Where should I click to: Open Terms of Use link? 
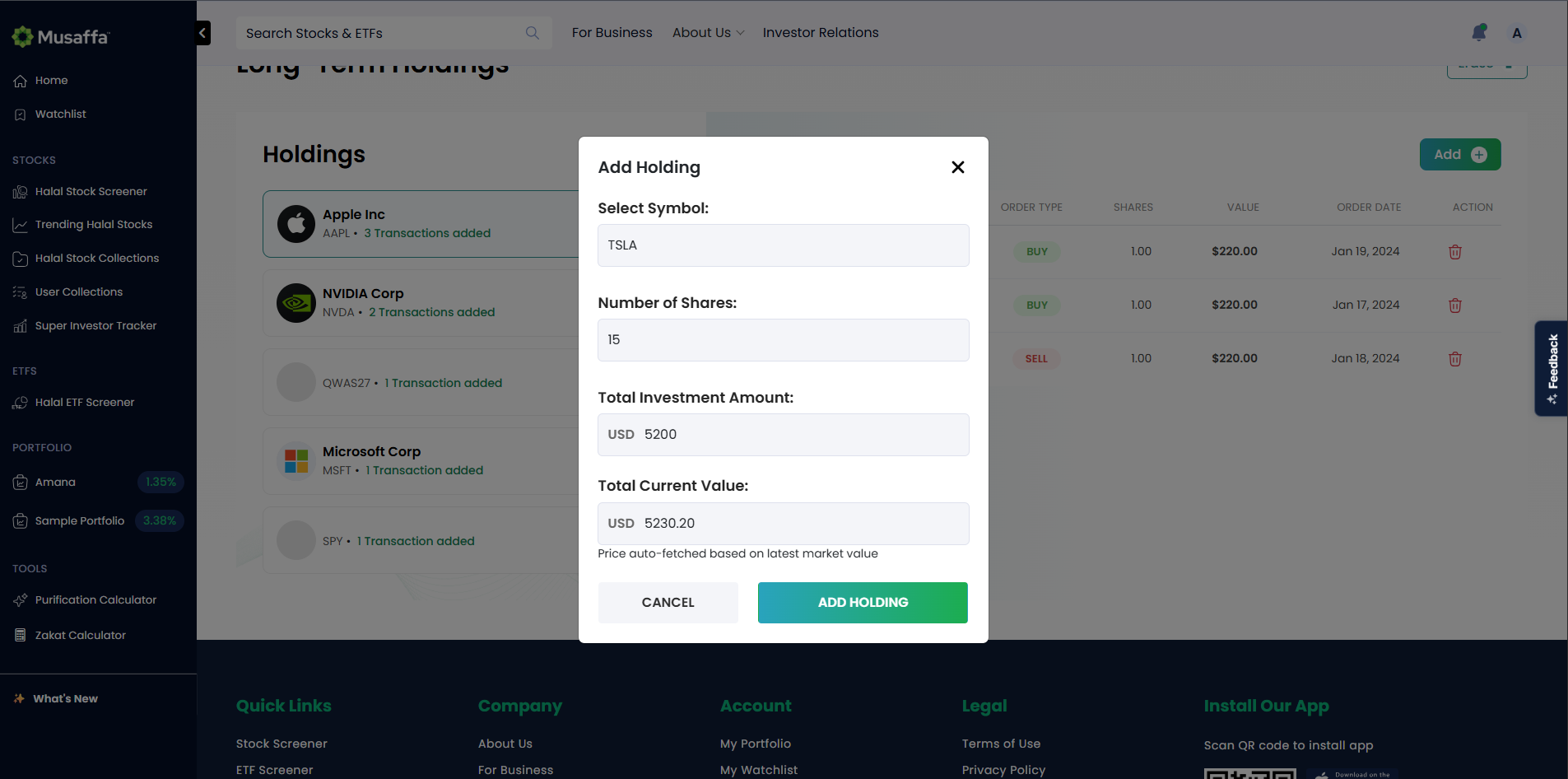(1001, 744)
